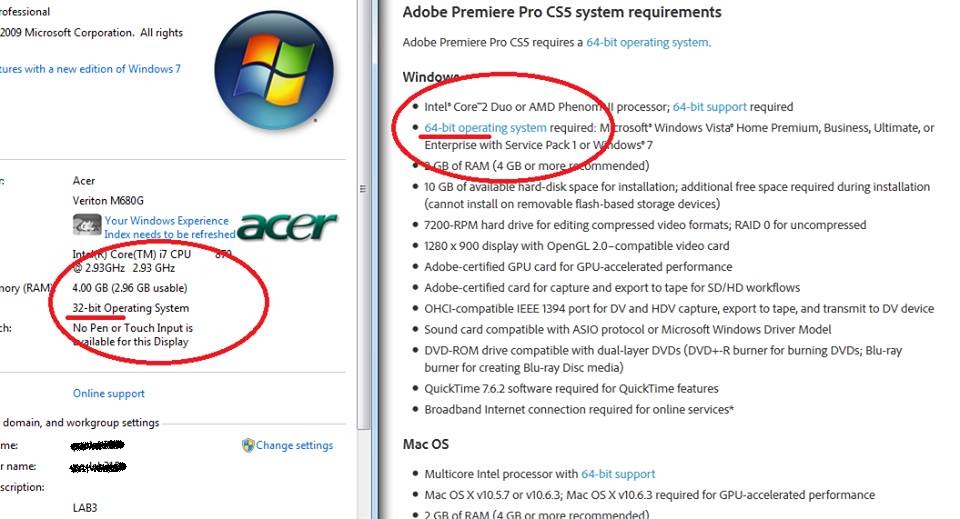Select the 32-bit Operating System text
Image resolution: width=960 pixels, height=519 pixels.
coord(130,308)
